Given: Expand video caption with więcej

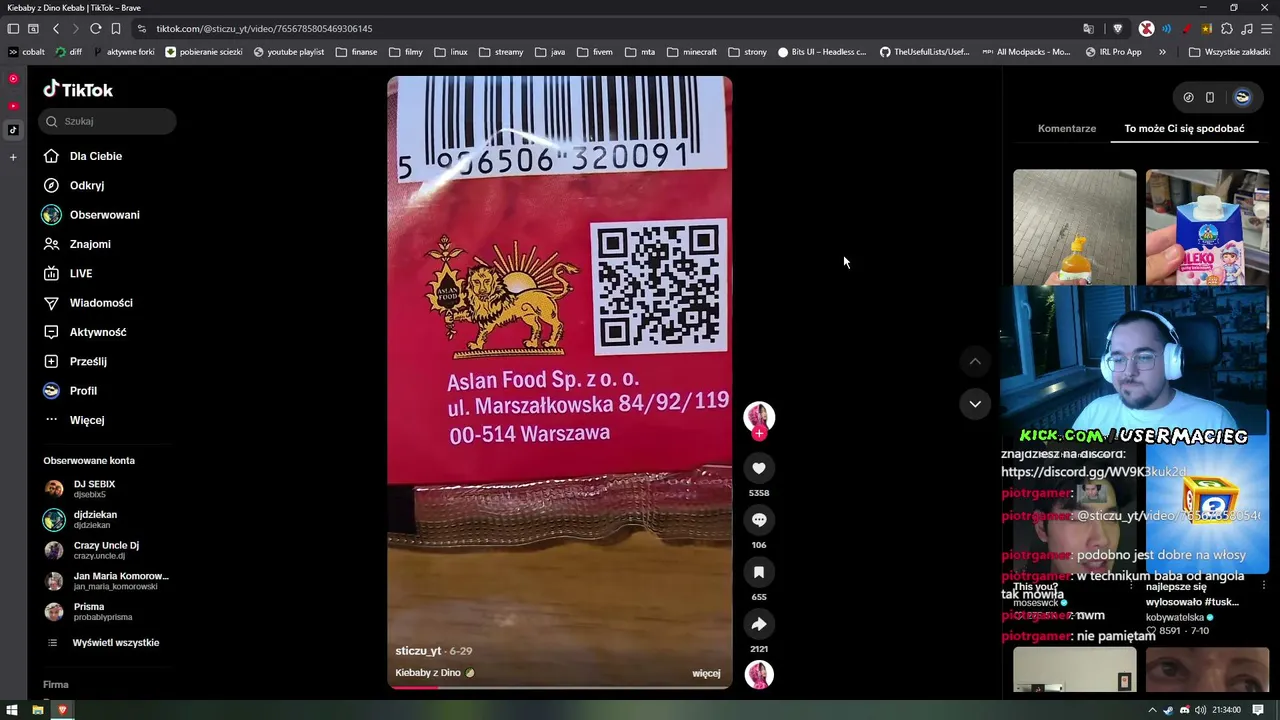Looking at the screenshot, I should pos(706,673).
